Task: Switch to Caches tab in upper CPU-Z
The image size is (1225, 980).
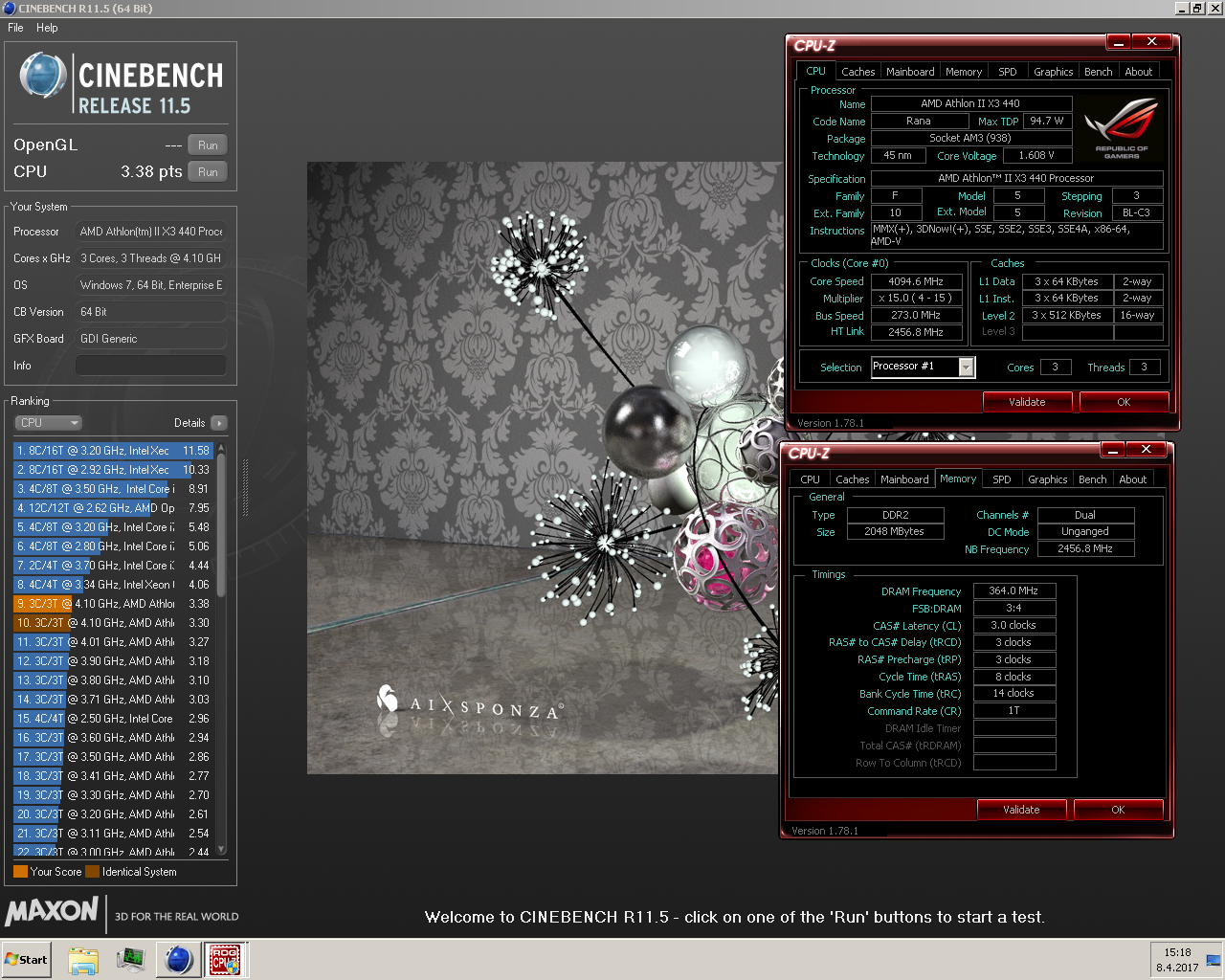Action: [x=857, y=72]
